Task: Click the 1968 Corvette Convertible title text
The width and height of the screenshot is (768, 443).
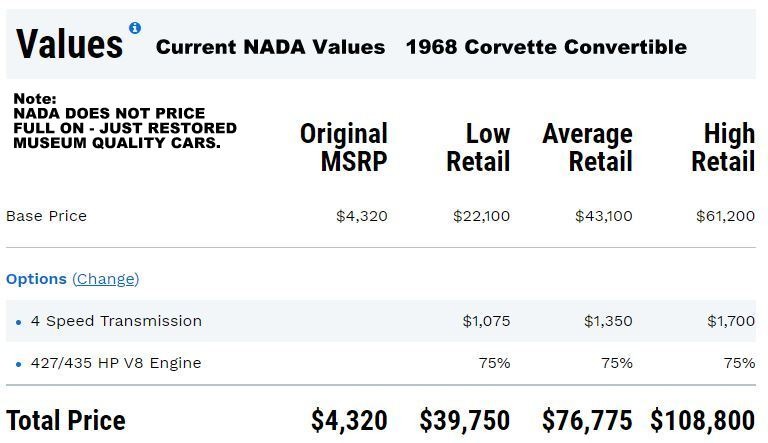Action: click(546, 47)
